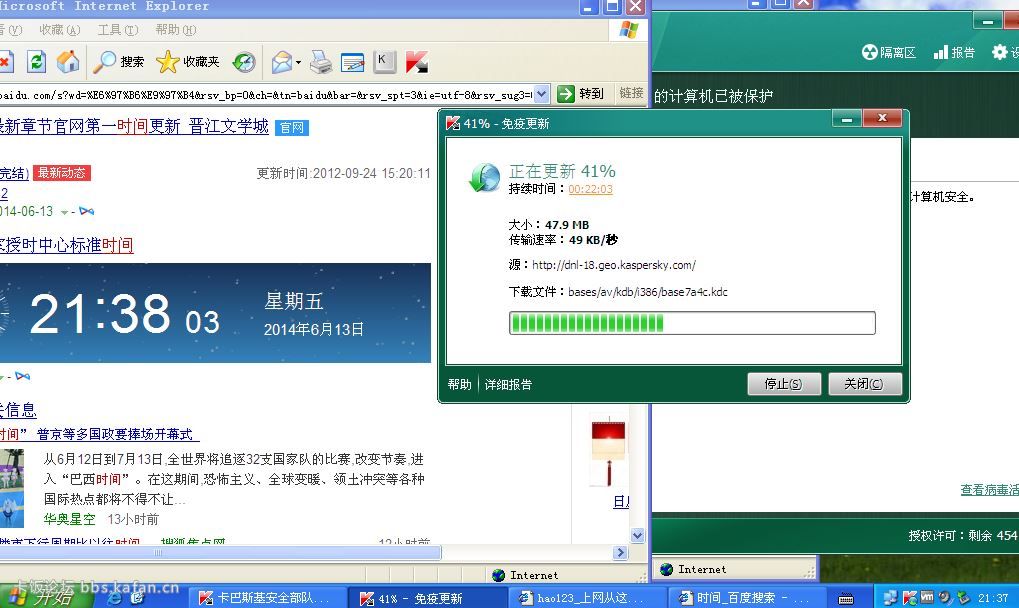The width and height of the screenshot is (1019, 608).
Task: Click the Kaspersky icon in update dialog title
Action: pyautogui.click(x=453, y=123)
